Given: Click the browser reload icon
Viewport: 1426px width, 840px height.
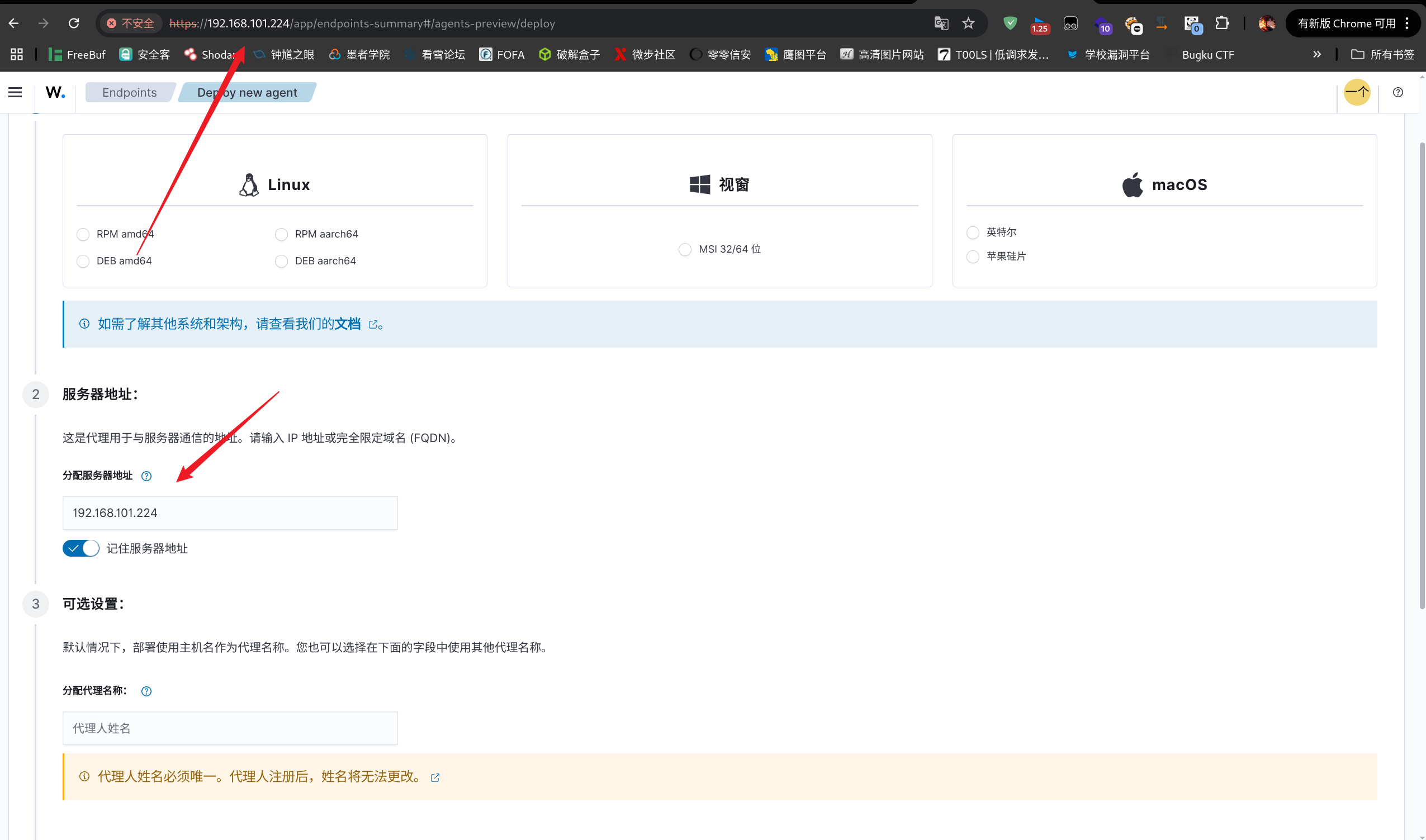Looking at the screenshot, I should click(74, 23).
